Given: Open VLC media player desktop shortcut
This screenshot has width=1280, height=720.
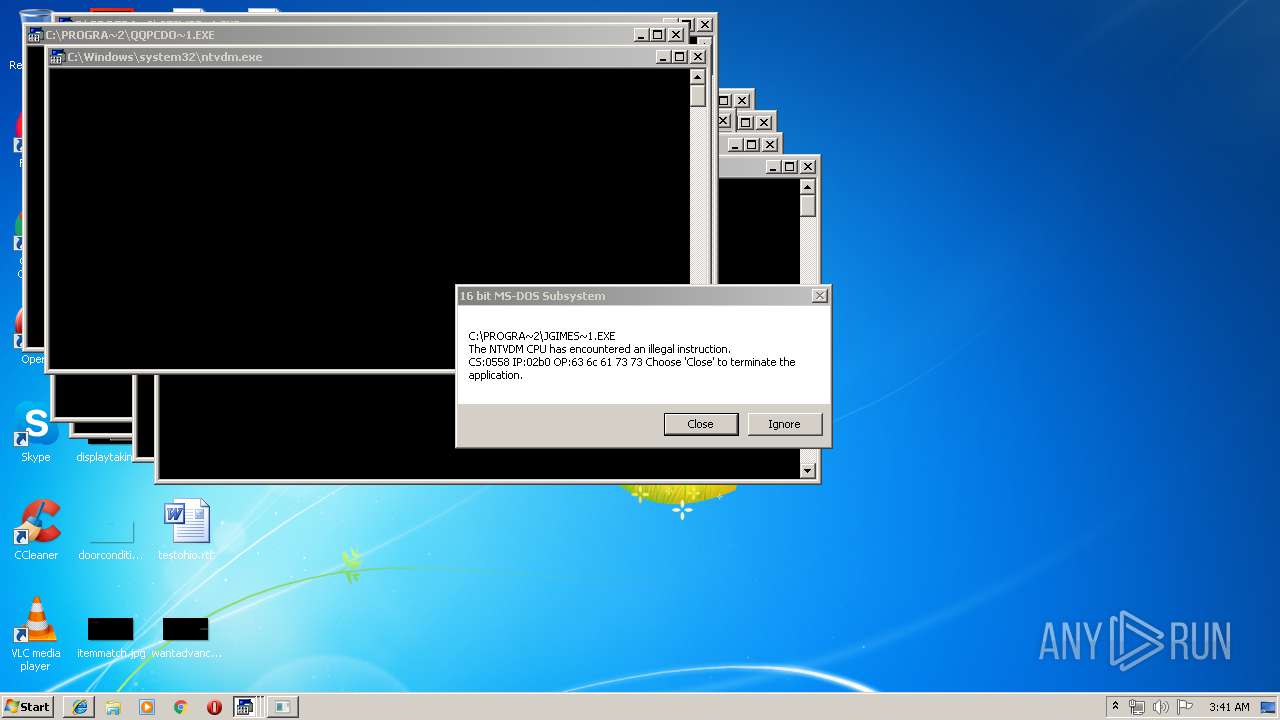Looking at the screenshot, I should (36, 635).
